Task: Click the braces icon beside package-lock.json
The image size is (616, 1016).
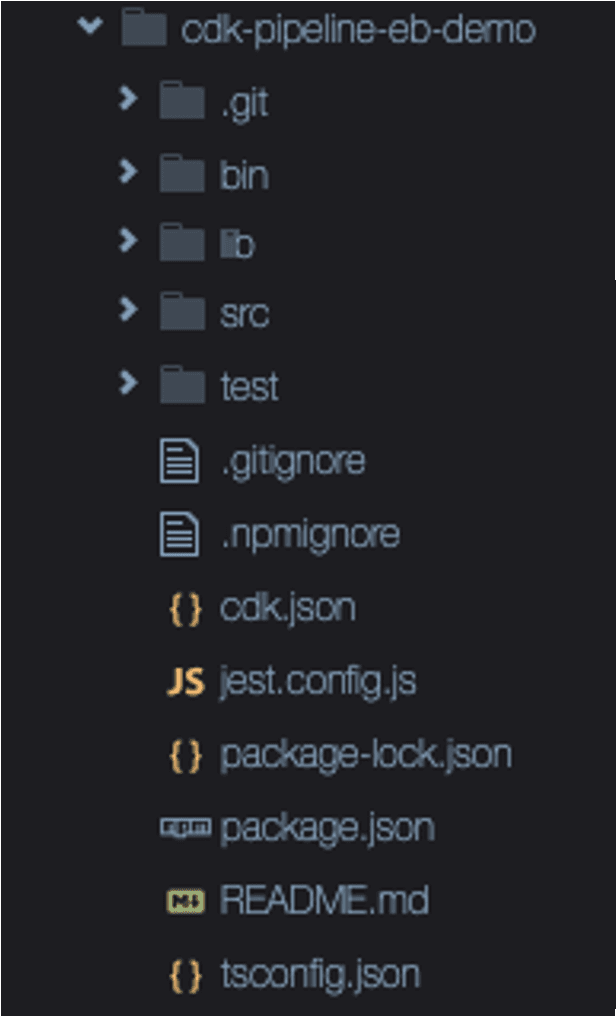Action: point(185,756)
